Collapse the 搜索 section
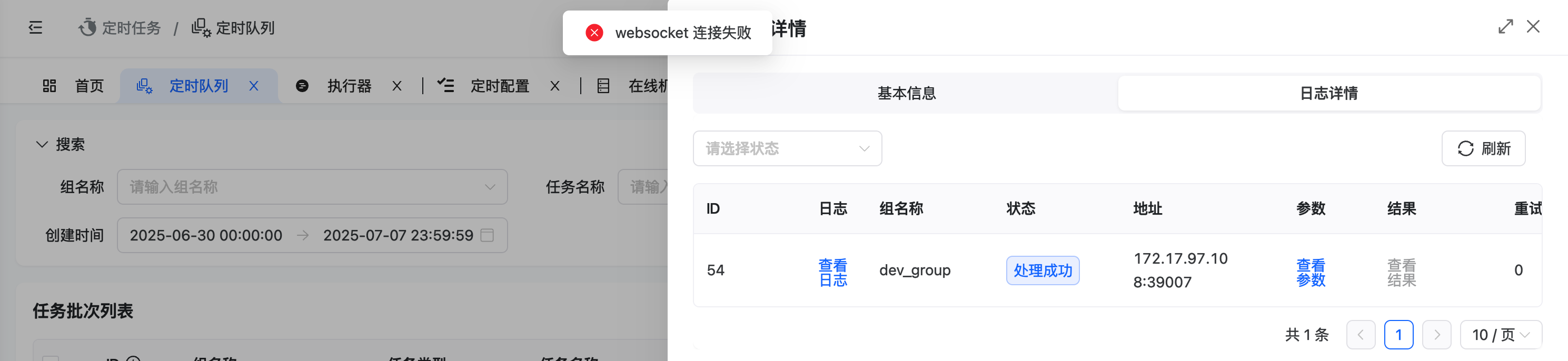1568x361 pixels. (x=42, y=144)
